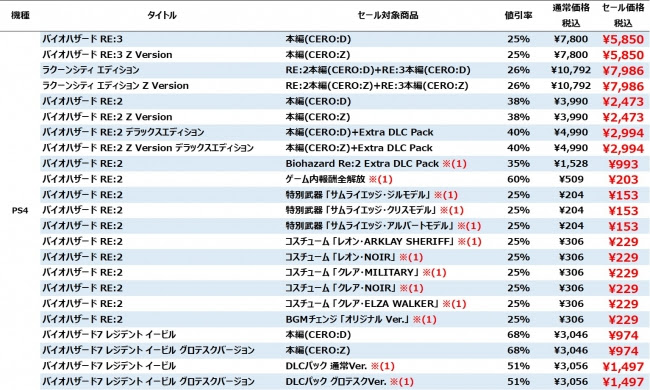The image size is (650, 390).
Task: Click the バイオハザード RE:3 Z Version title
Action: pyautogui.click(x=107, y=55)
